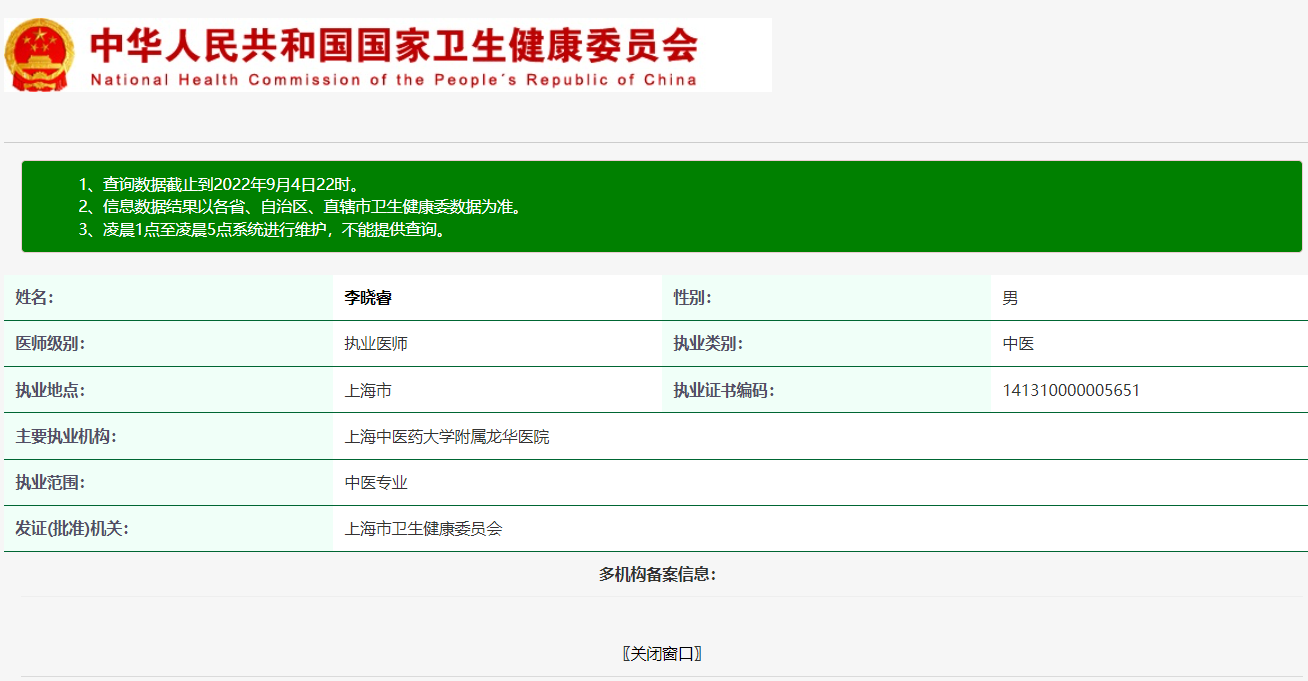Select the scope value 中医专业
Viewport: 1308px width, 681px height.
click(x=376, y=483)
